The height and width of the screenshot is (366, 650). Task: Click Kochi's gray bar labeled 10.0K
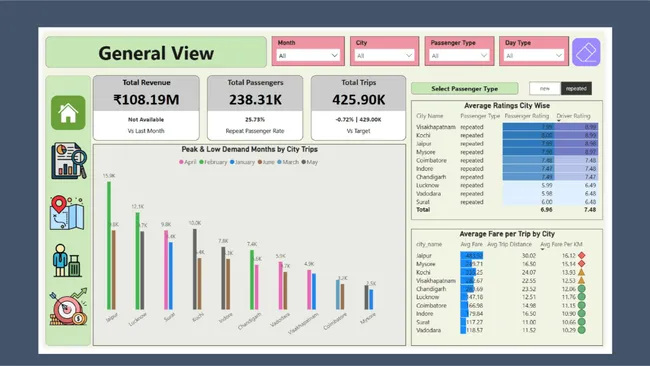(195, 269)
